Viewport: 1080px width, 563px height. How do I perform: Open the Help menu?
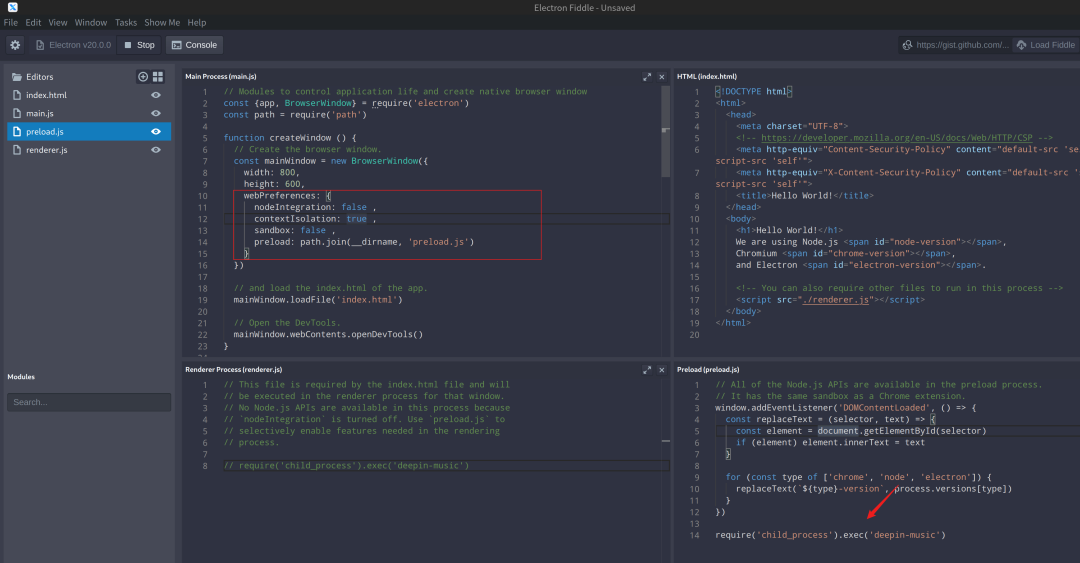197,23
